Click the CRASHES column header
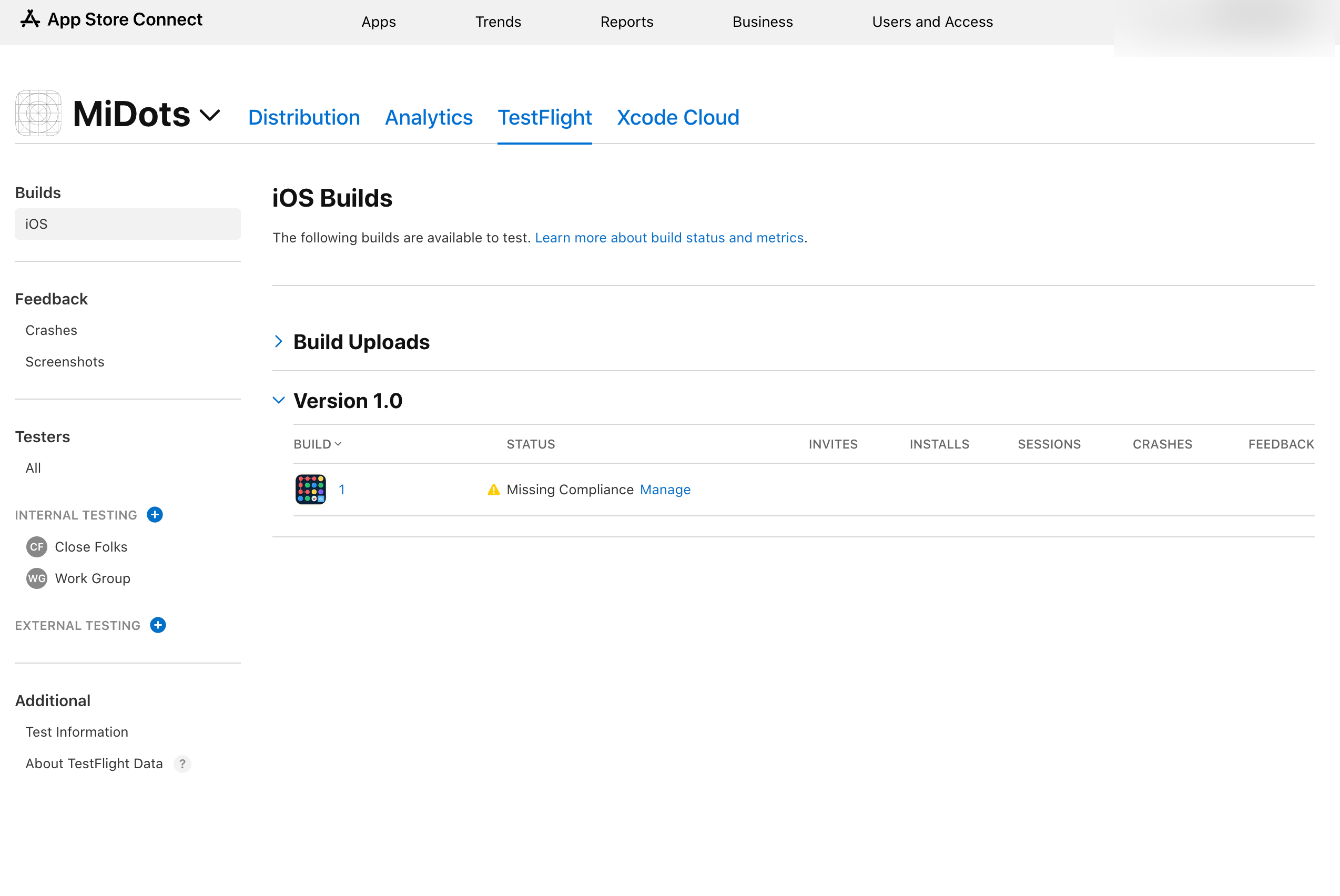Screen dimensions: 1340x896 (1162, 444)
